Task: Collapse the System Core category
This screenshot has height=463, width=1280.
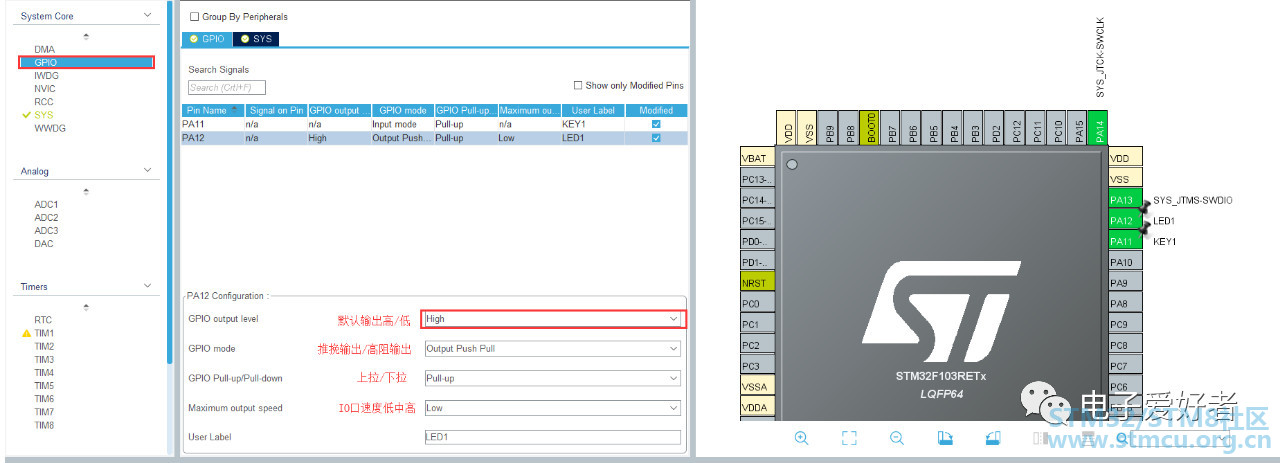Action: pyautogui.click(x=148, y=16)
